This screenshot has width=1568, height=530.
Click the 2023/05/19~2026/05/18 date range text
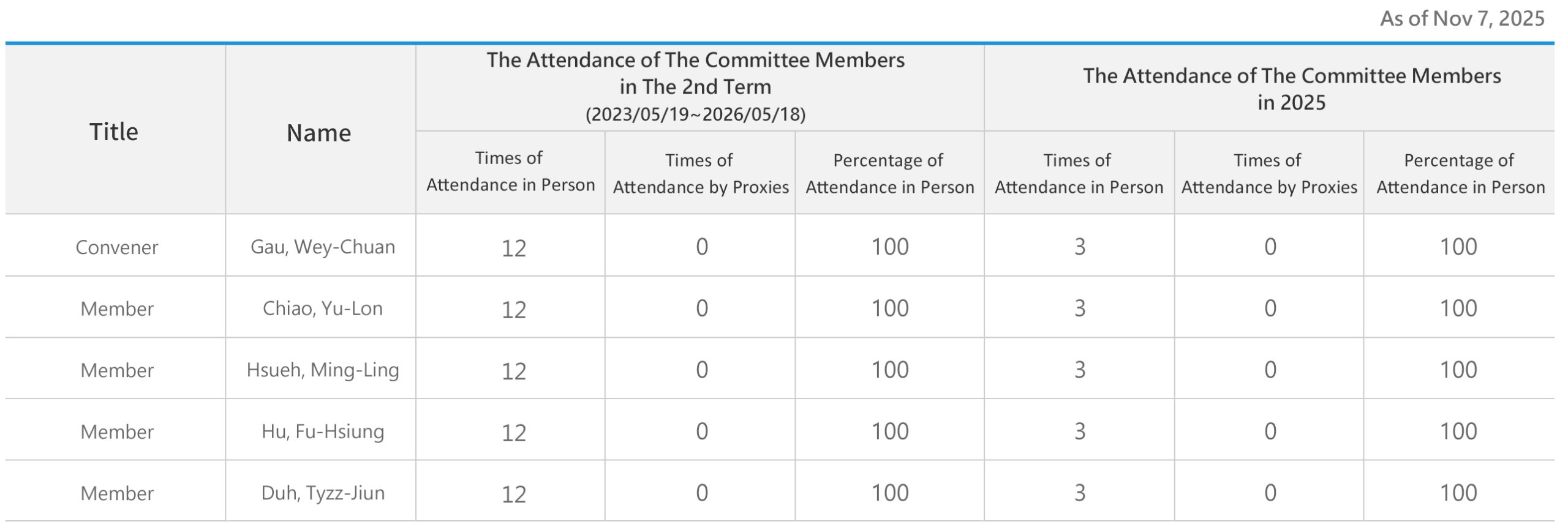pyautogui.click(x=695, y=114)
